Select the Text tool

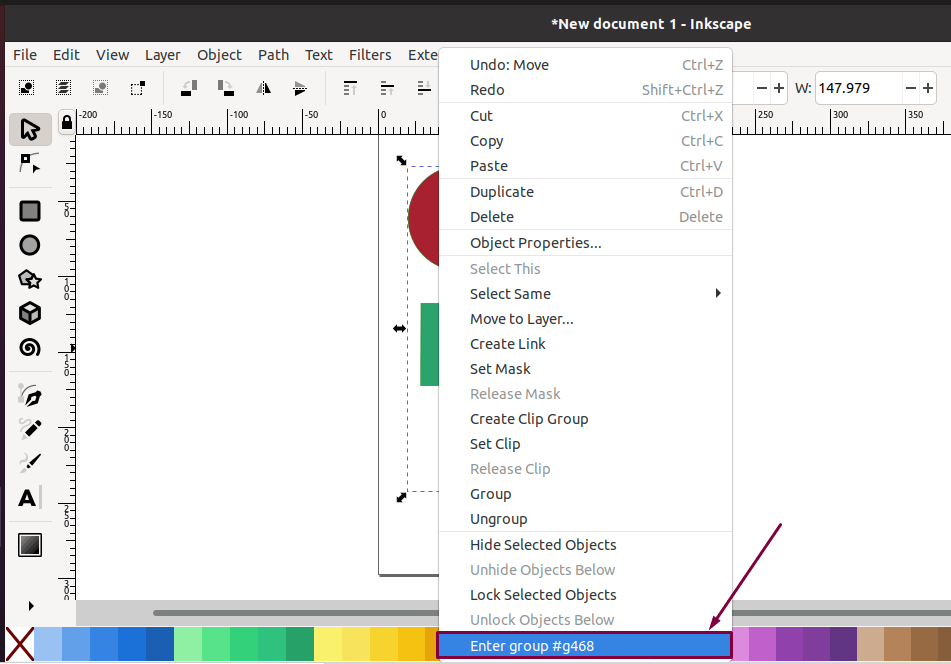(x=29, y=497)
